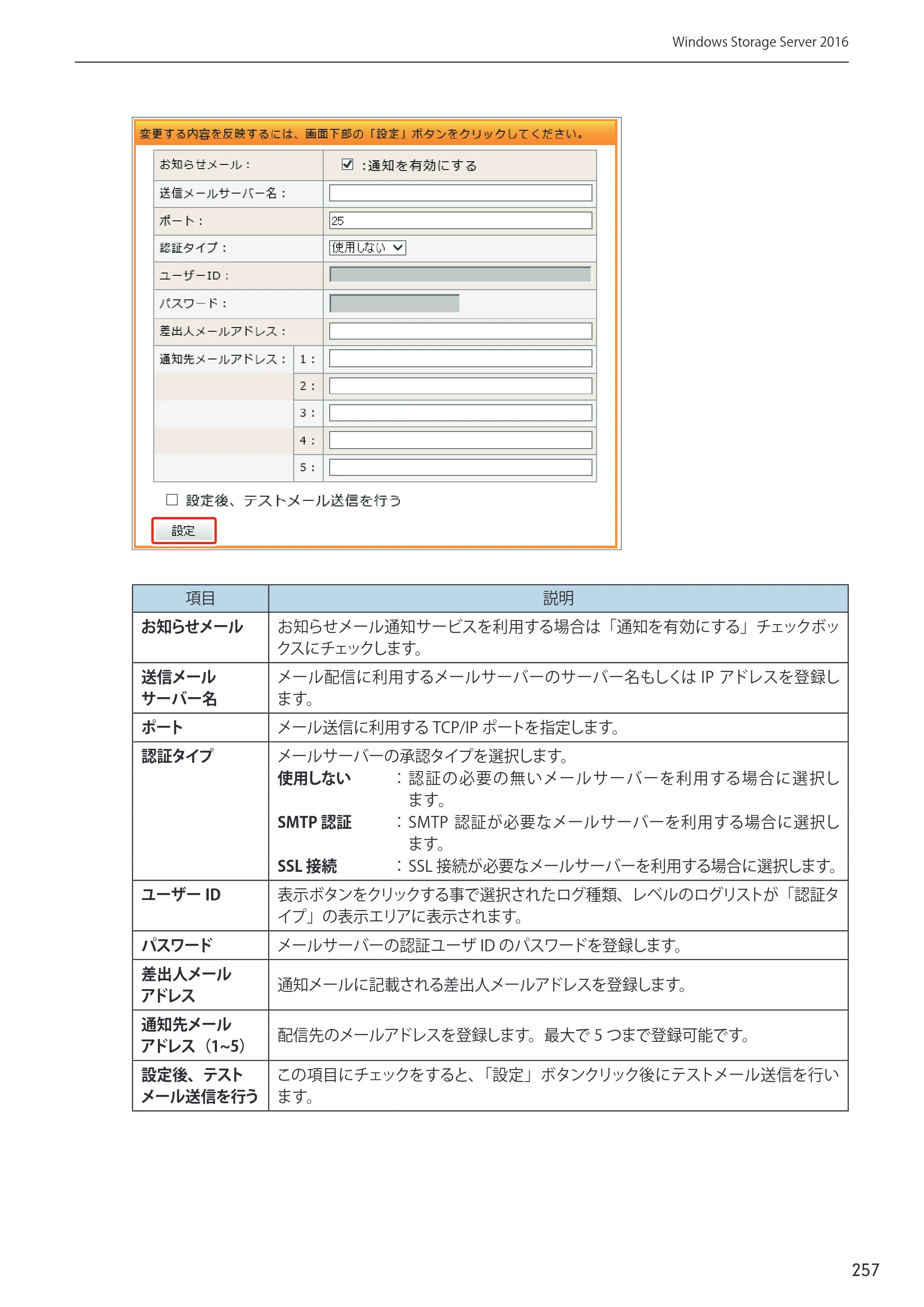This screenshot has height=1307, width=924.
Task: Click the 項目 table header cell
Action: pos(200,598)
